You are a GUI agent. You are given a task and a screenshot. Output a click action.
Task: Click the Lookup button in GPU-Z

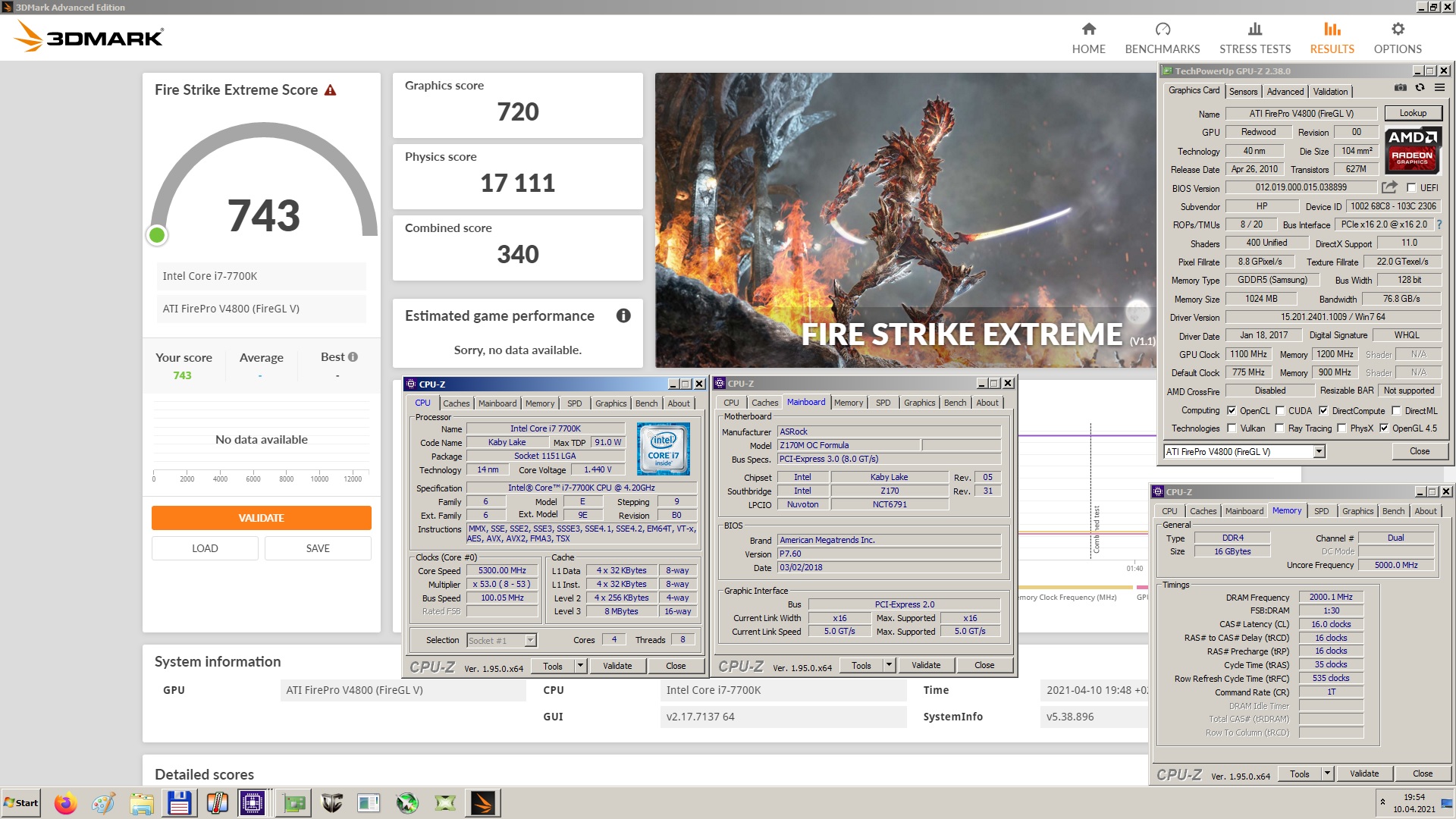point(1413,113)
